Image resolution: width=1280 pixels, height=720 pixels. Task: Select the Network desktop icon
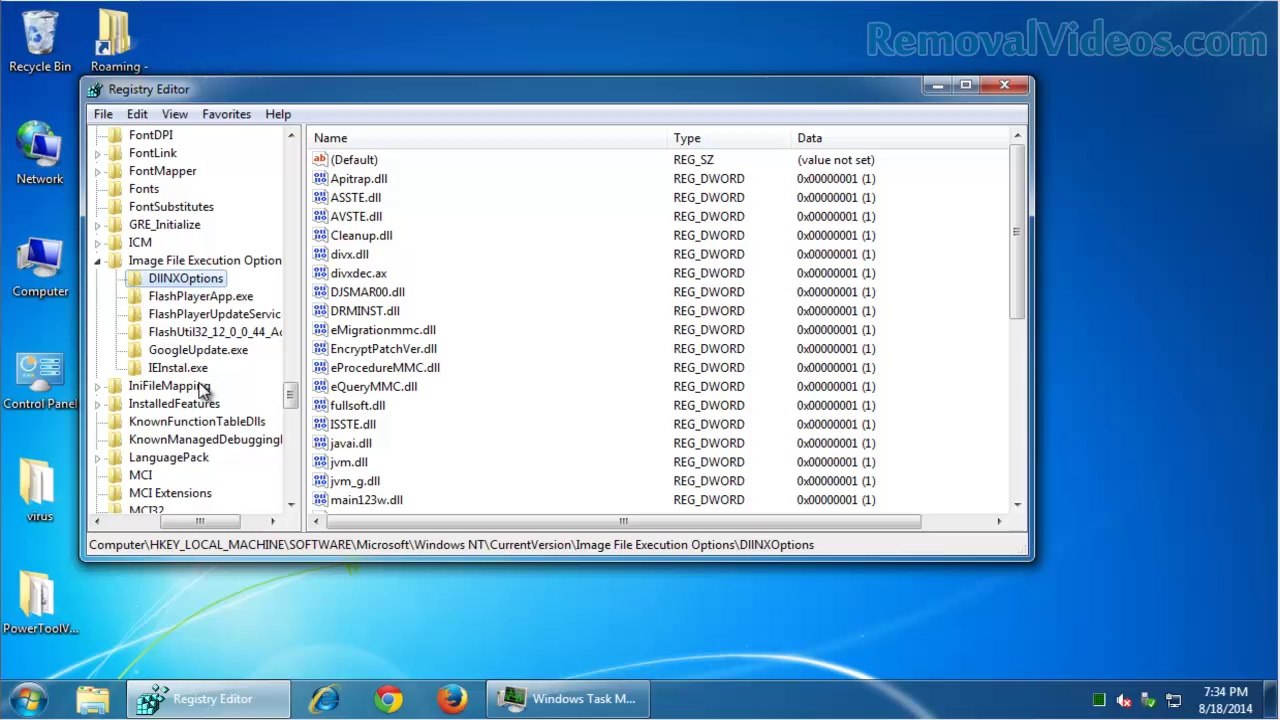[x=40, y=146]
